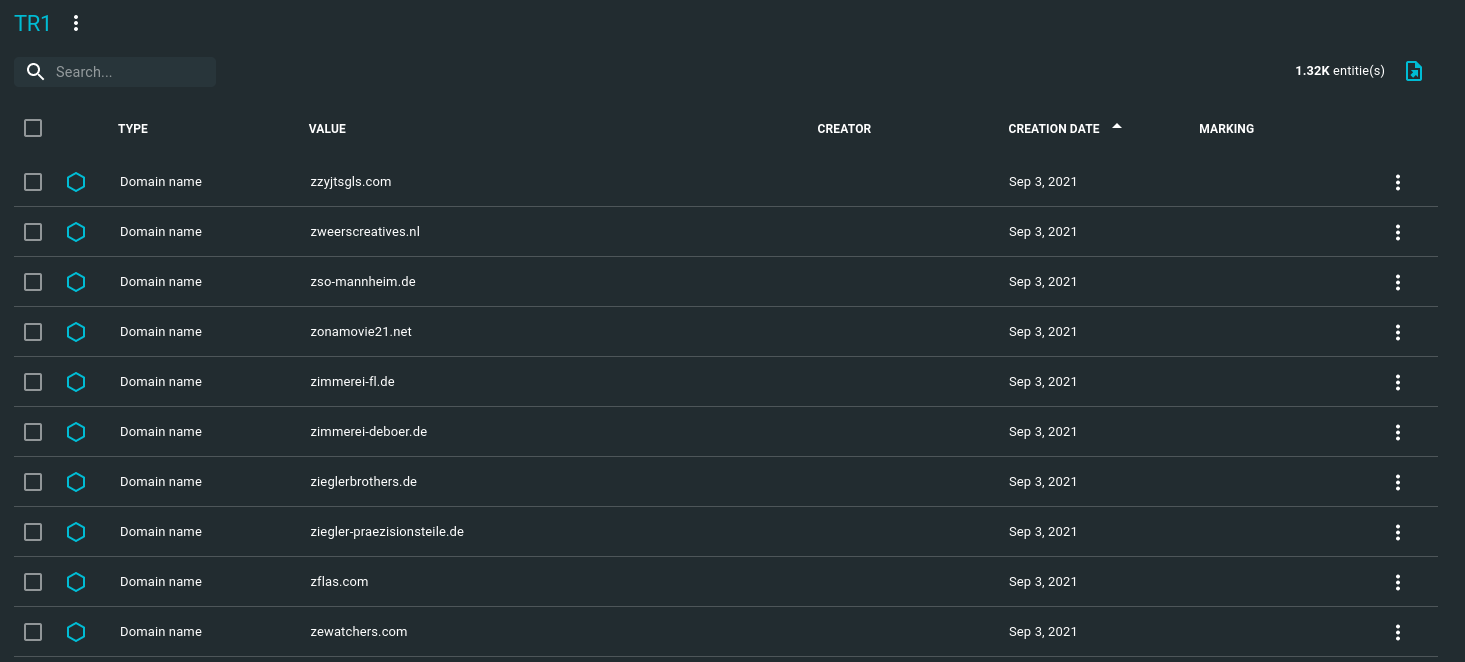Open the row actions menu for zflas.com
The width and height of the screenshot is (1465, 662).
click(1397, 581)
